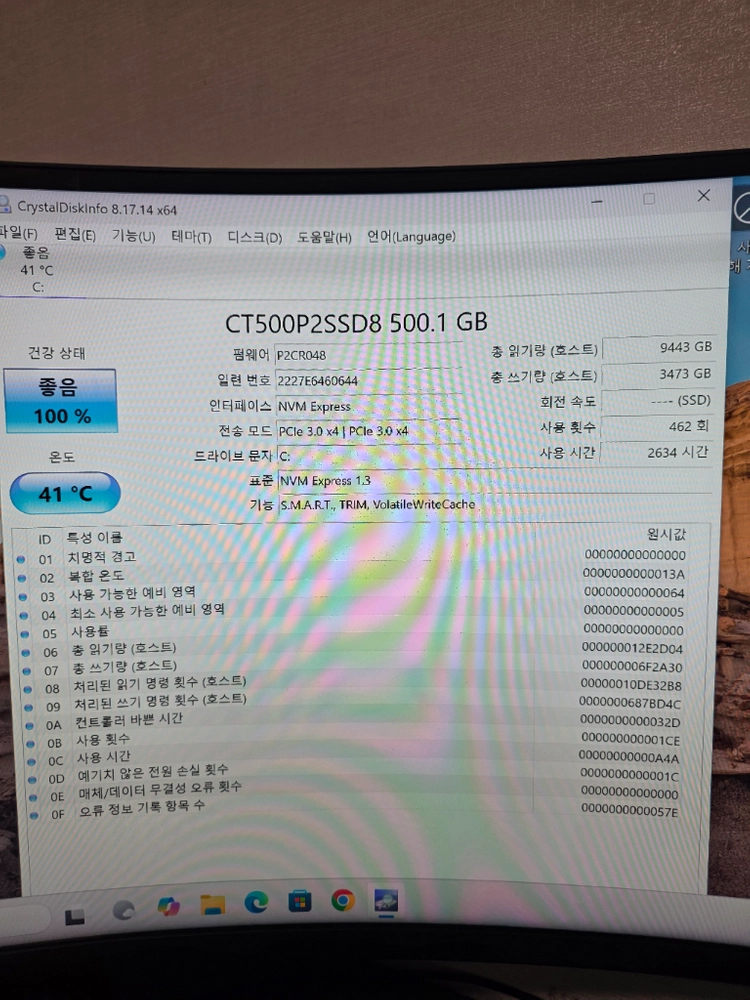Open the 파일(F) menu
Image resolution: width=750 pixels, height=1000 pixels.
pyautogui.click(x=18, y=233)
